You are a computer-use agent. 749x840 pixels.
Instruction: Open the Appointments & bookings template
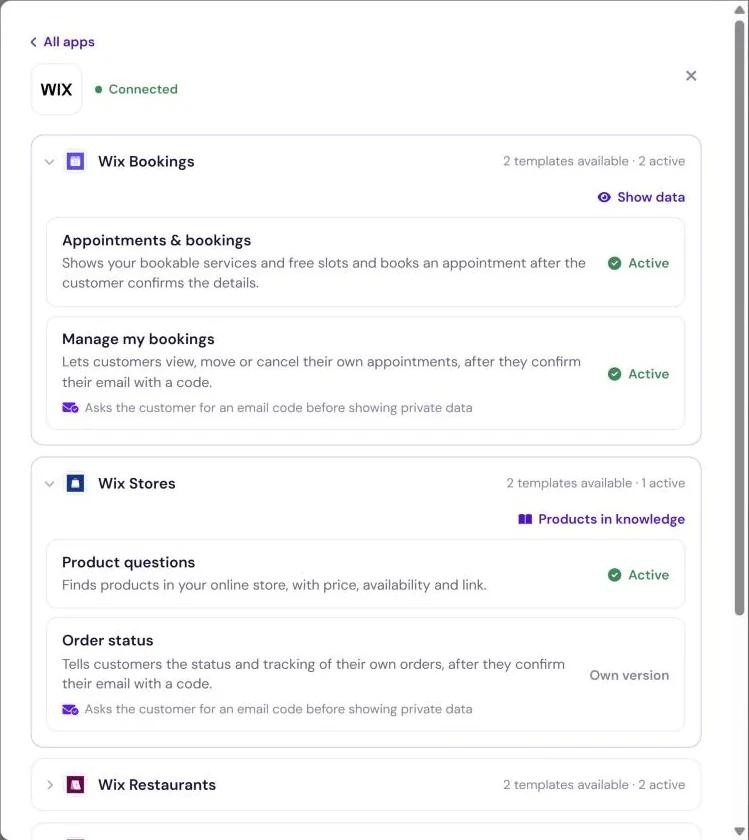pyautogui.click(x=365, y=262)
